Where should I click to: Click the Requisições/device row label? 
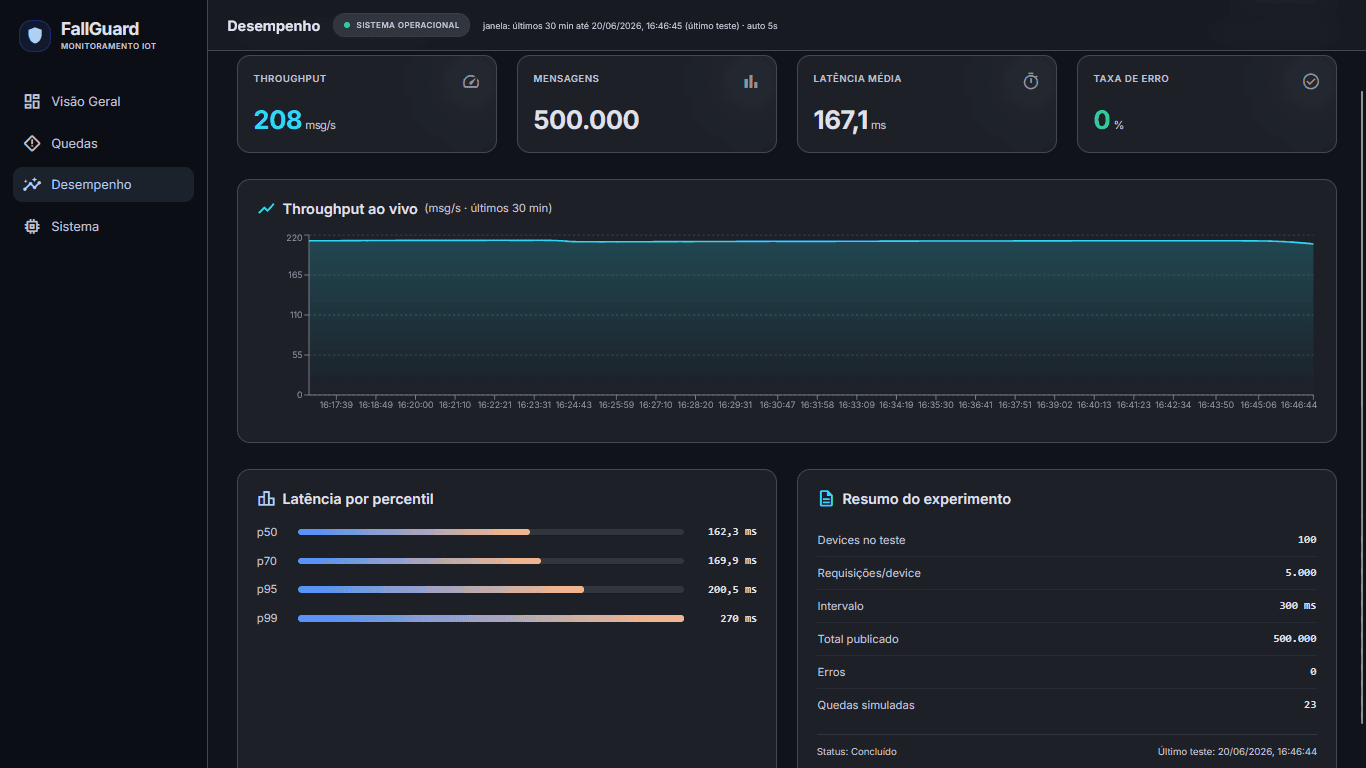869,573
